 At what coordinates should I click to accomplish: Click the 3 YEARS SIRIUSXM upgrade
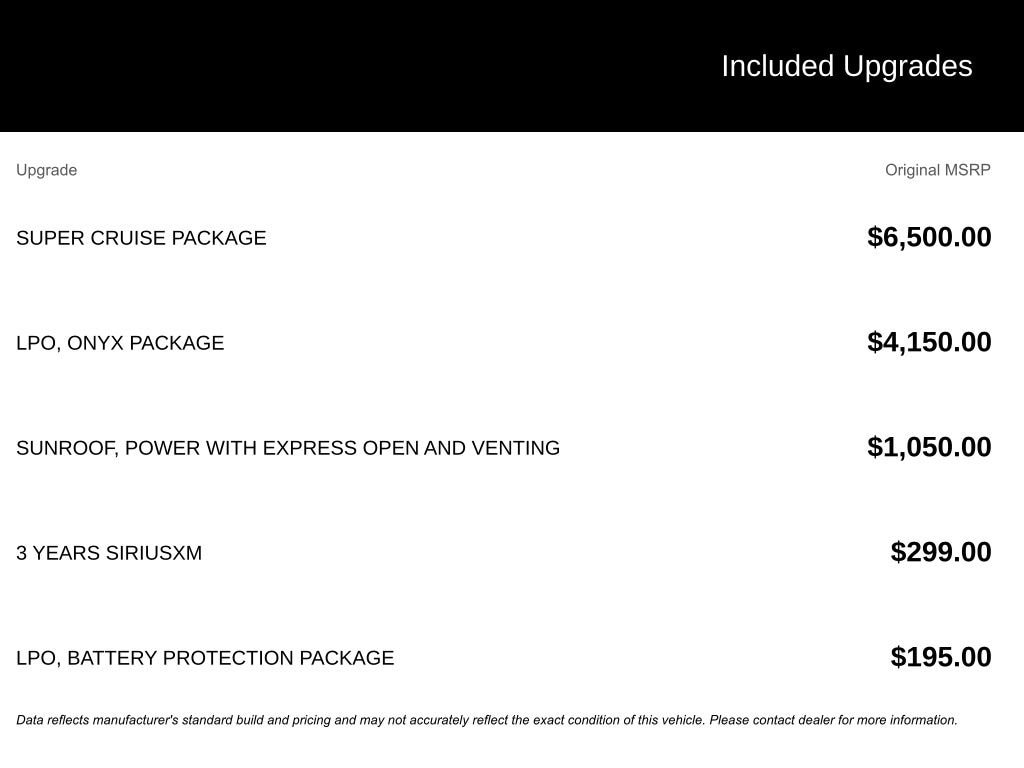click(x=109, y=553)
